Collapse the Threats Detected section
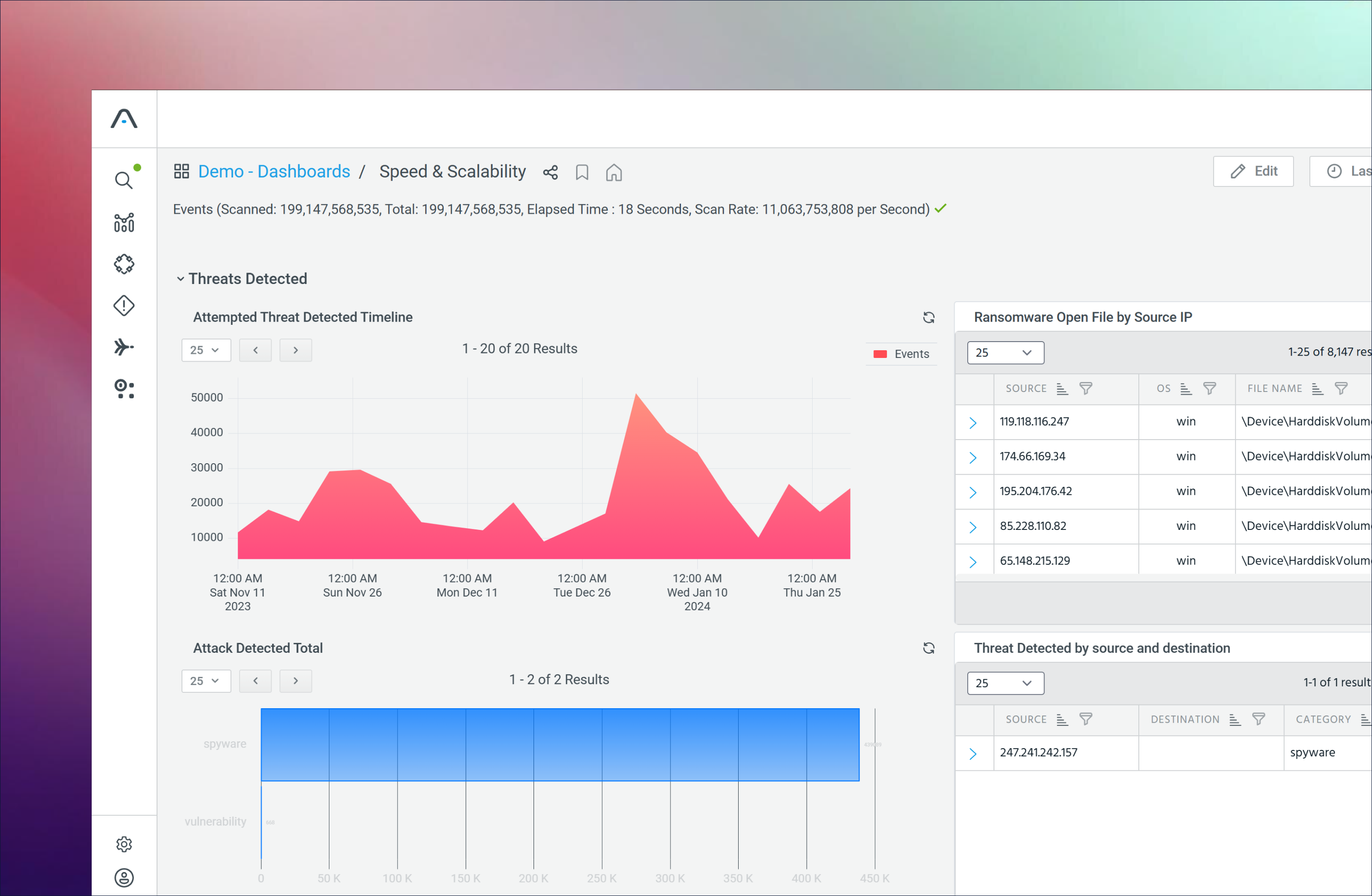The width and height of the screenshot is (1372, 896). (x=181, y=279)
